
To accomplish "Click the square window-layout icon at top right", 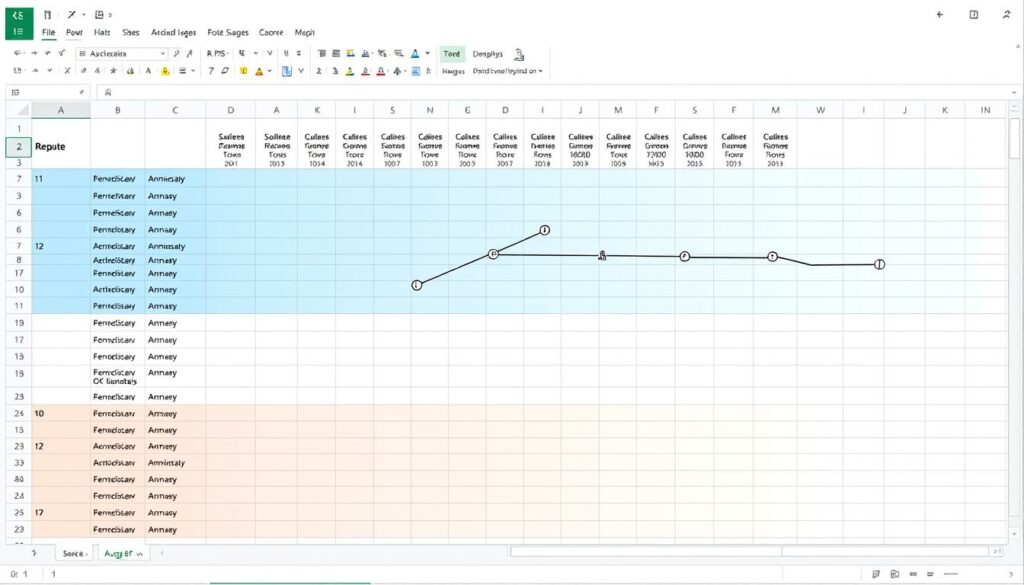I will [974, 14].
